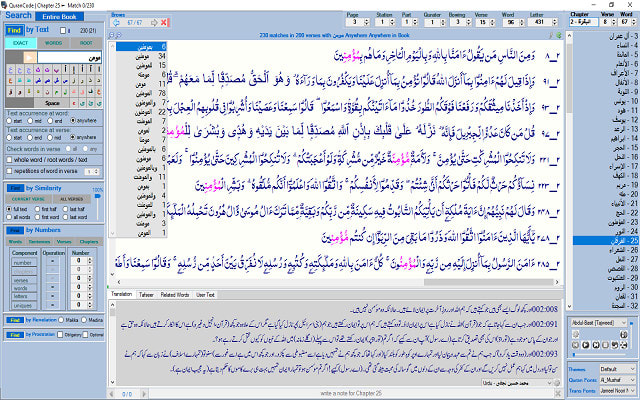This screenshot has width=640, height=400.
Task: Switch to the Tafseer tab
Action: (145, 295)
